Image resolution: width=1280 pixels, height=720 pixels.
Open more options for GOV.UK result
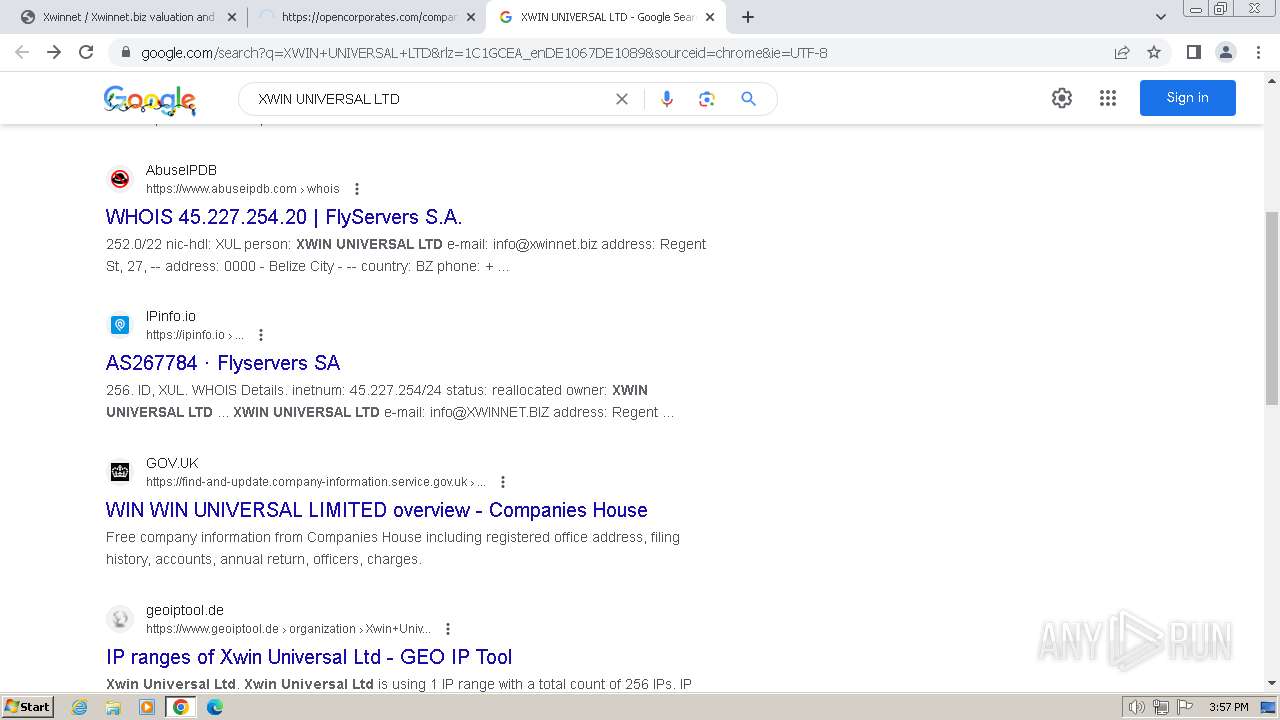(503, 482)
